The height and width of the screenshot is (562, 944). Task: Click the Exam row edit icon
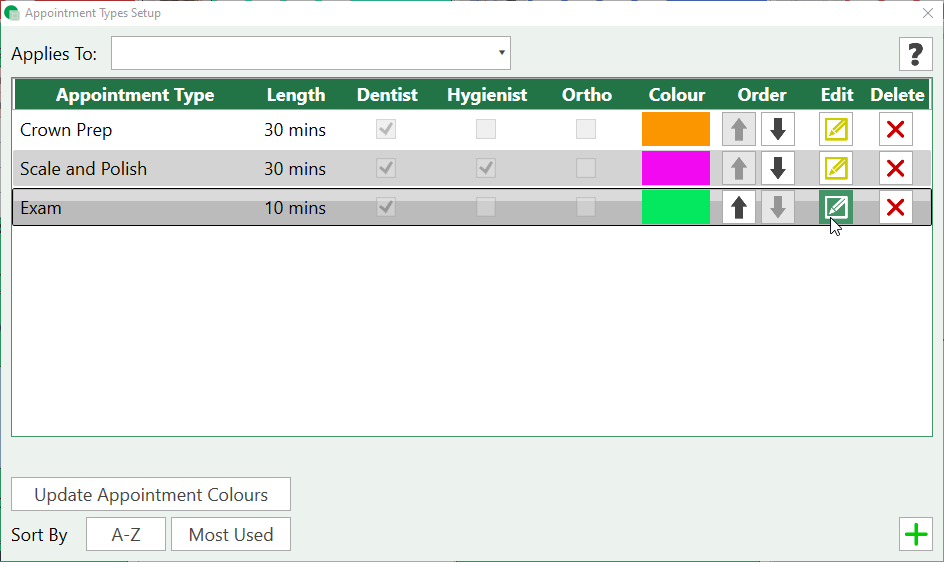pos(836,208)
